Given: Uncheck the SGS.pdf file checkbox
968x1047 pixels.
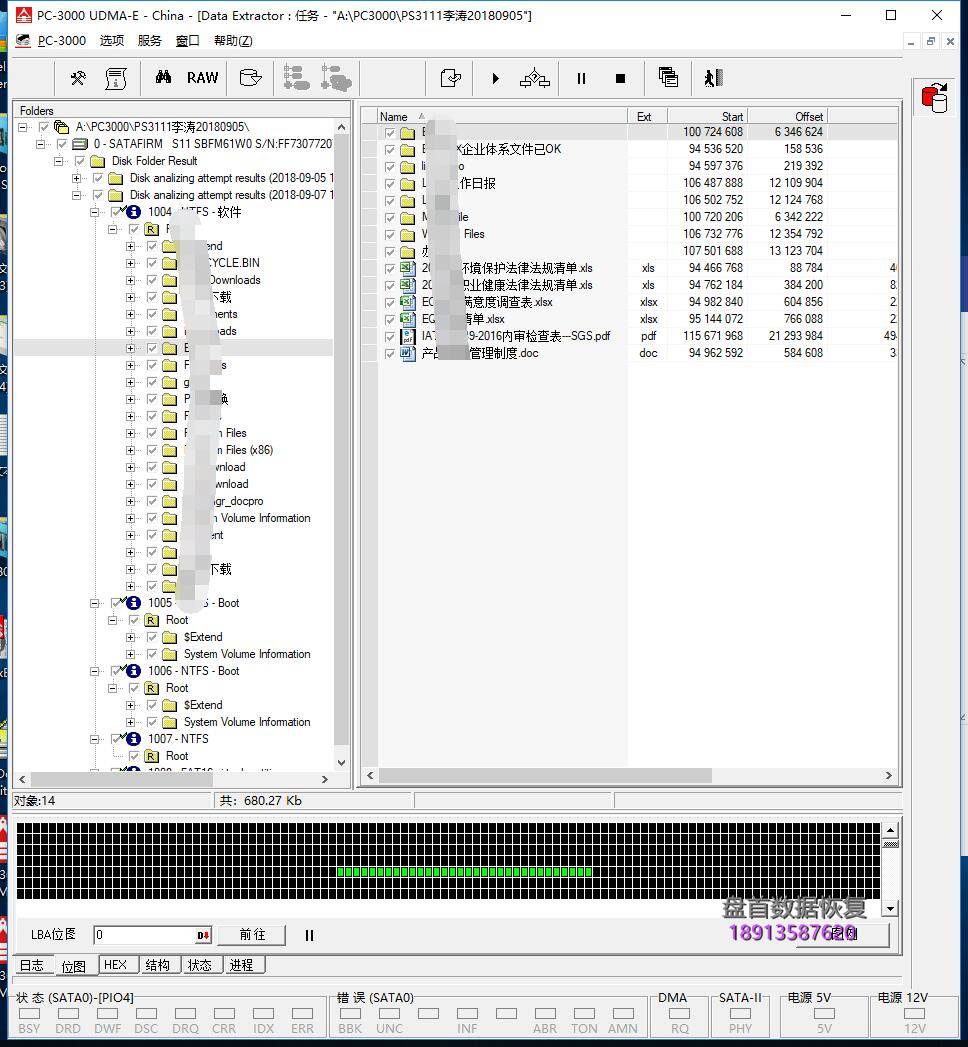Looking at the screenshot, I should tap(390, 336).
